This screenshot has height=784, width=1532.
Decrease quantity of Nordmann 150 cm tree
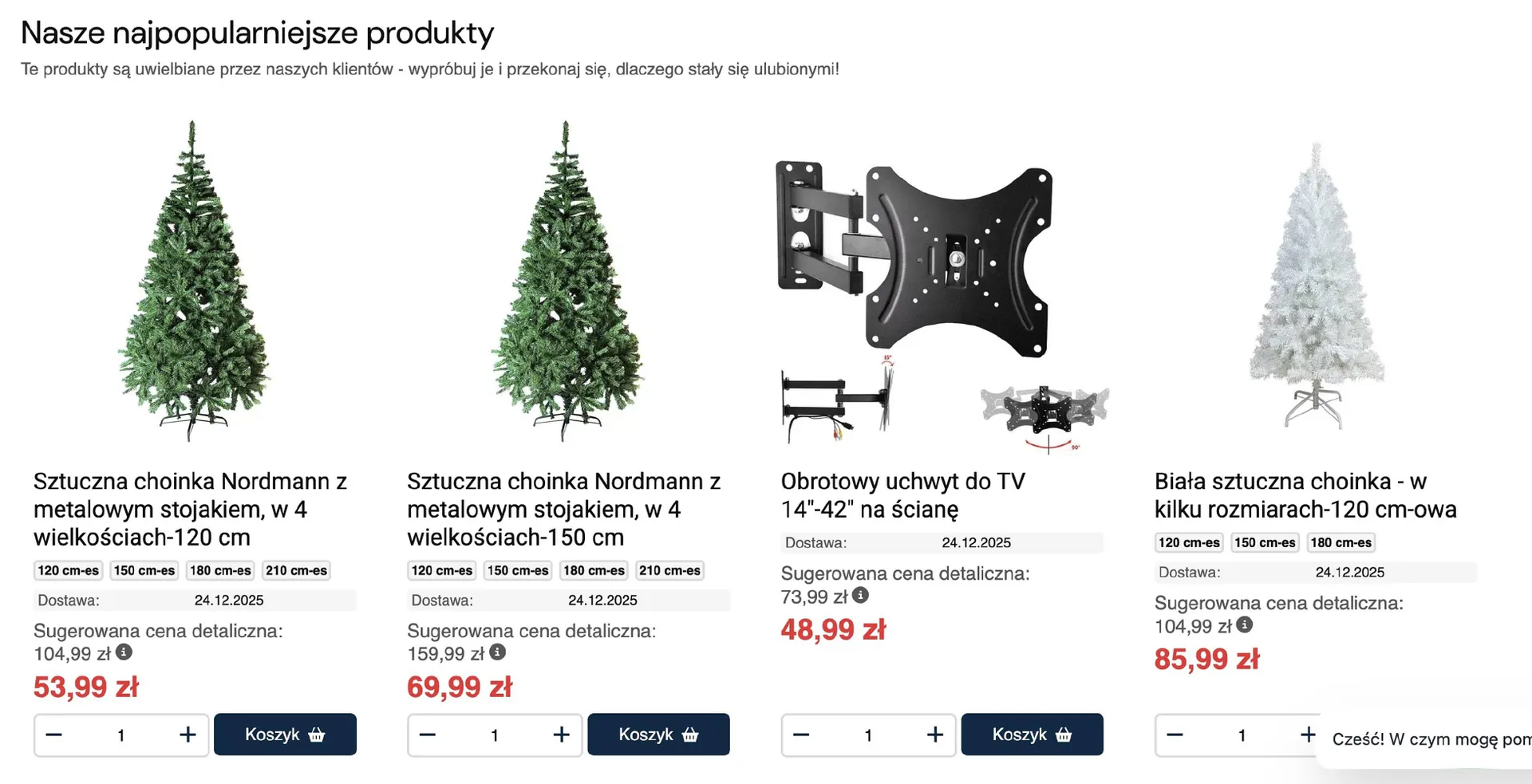pyautogui.click(x=428, y=735)
